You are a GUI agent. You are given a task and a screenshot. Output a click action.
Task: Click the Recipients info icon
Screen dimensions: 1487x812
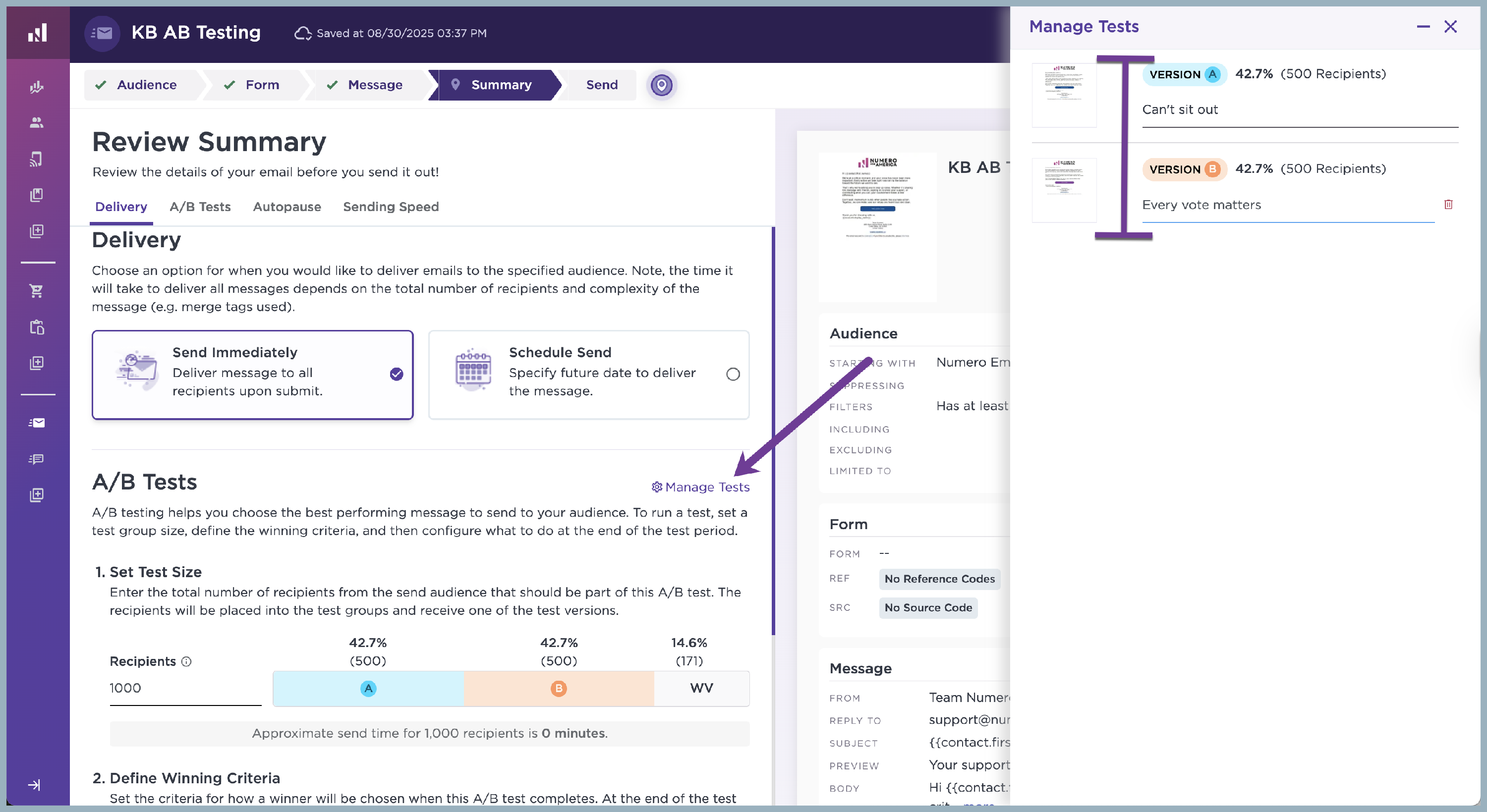tap(186, 661)
